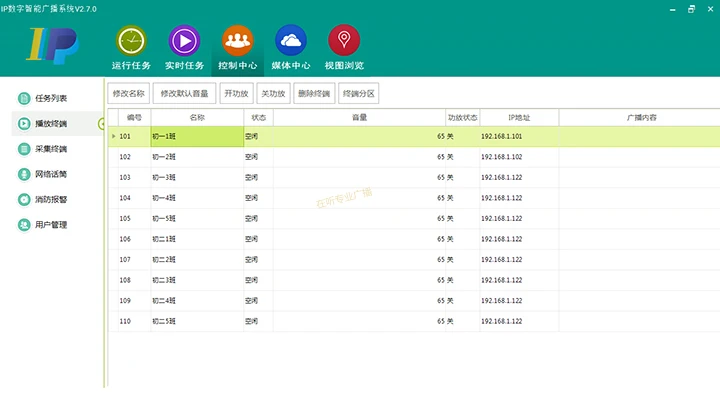720x393 pixels.
Task: Collapse the sidebar using the edge handle
Action: pos(101,124)
